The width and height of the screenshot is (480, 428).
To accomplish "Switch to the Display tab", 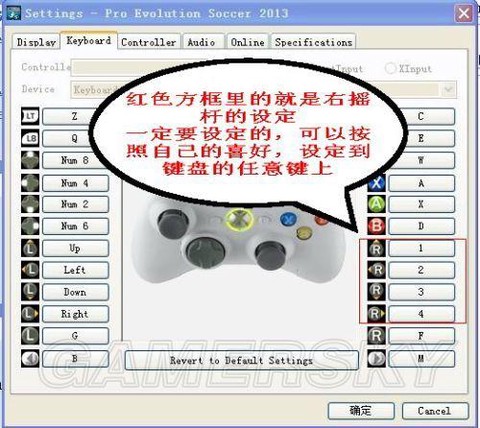I will [x=36, y=42].
